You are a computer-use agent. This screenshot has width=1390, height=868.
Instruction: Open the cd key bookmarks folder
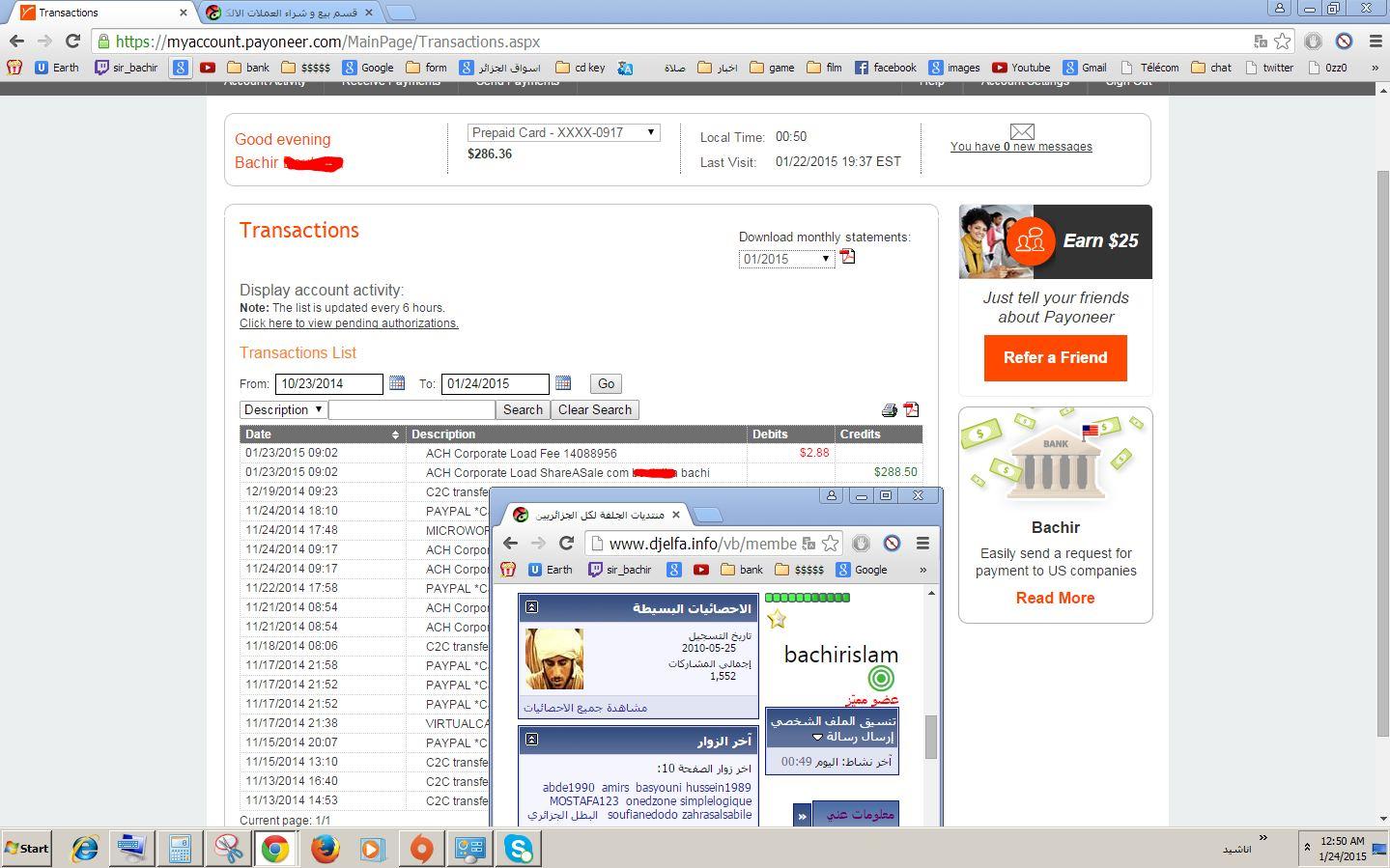click(581, 68)
